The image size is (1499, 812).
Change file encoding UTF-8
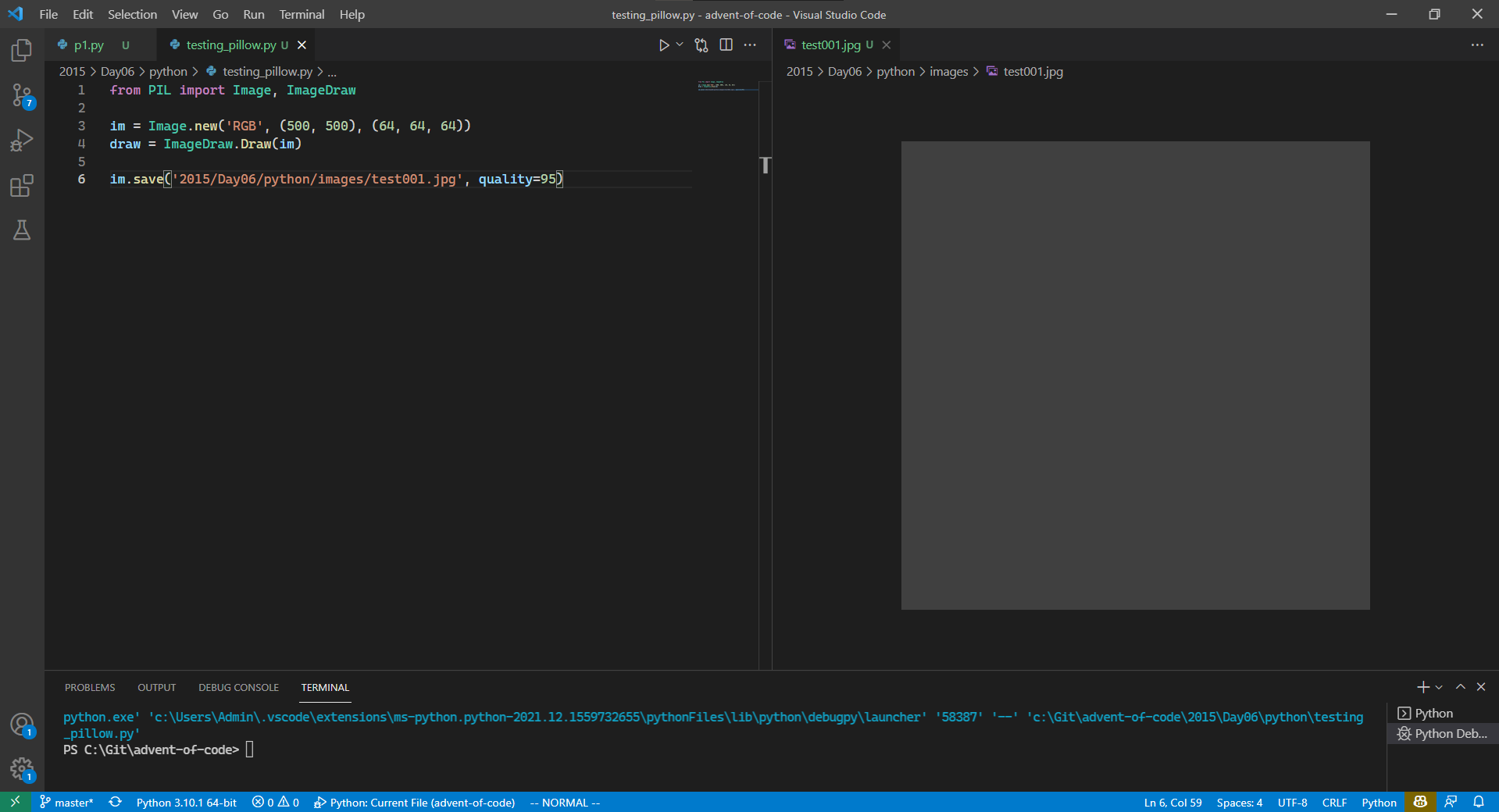pyautogui.click(x=1292, y=803)
